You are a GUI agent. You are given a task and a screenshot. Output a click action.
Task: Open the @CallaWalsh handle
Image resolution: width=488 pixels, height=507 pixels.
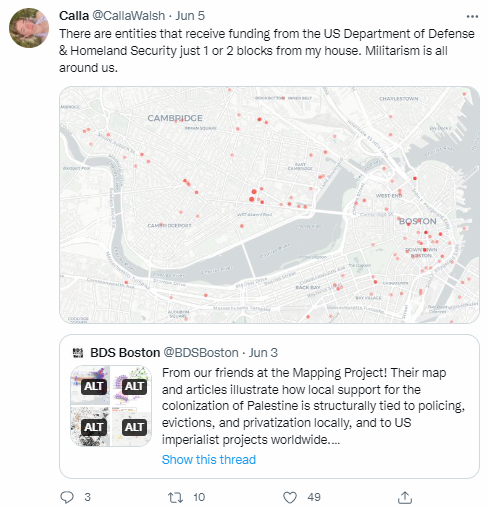pyautogui.click(x=128, y=16)
